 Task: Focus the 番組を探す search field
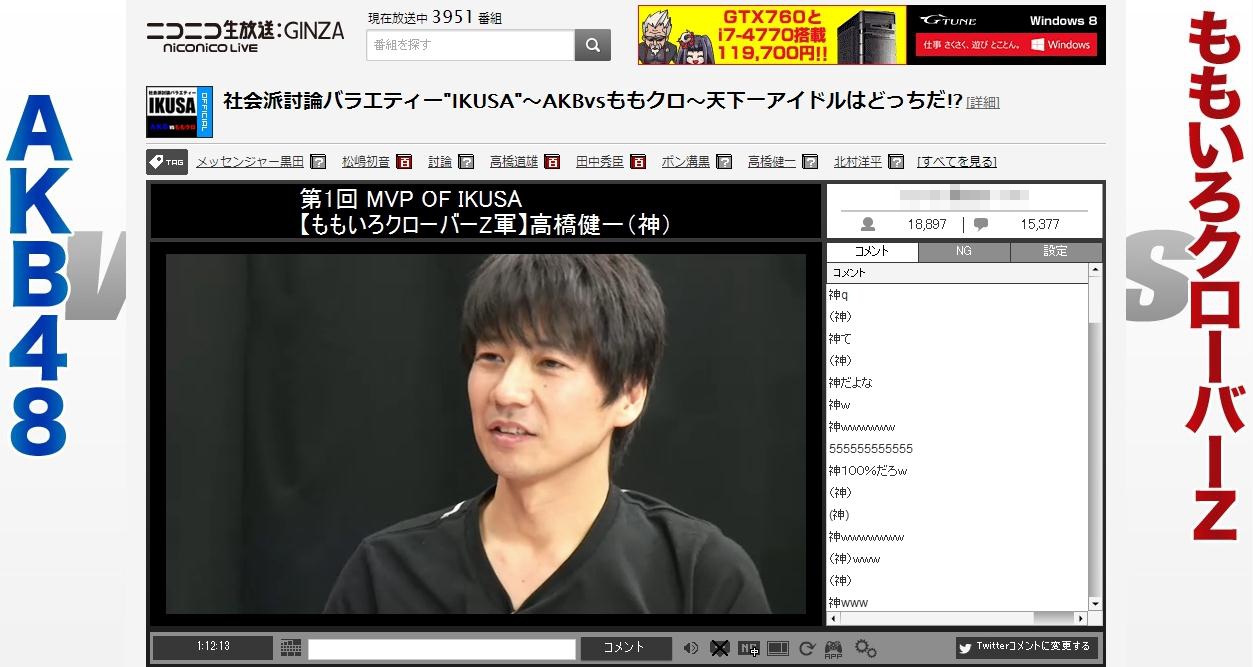pos(470,45)
